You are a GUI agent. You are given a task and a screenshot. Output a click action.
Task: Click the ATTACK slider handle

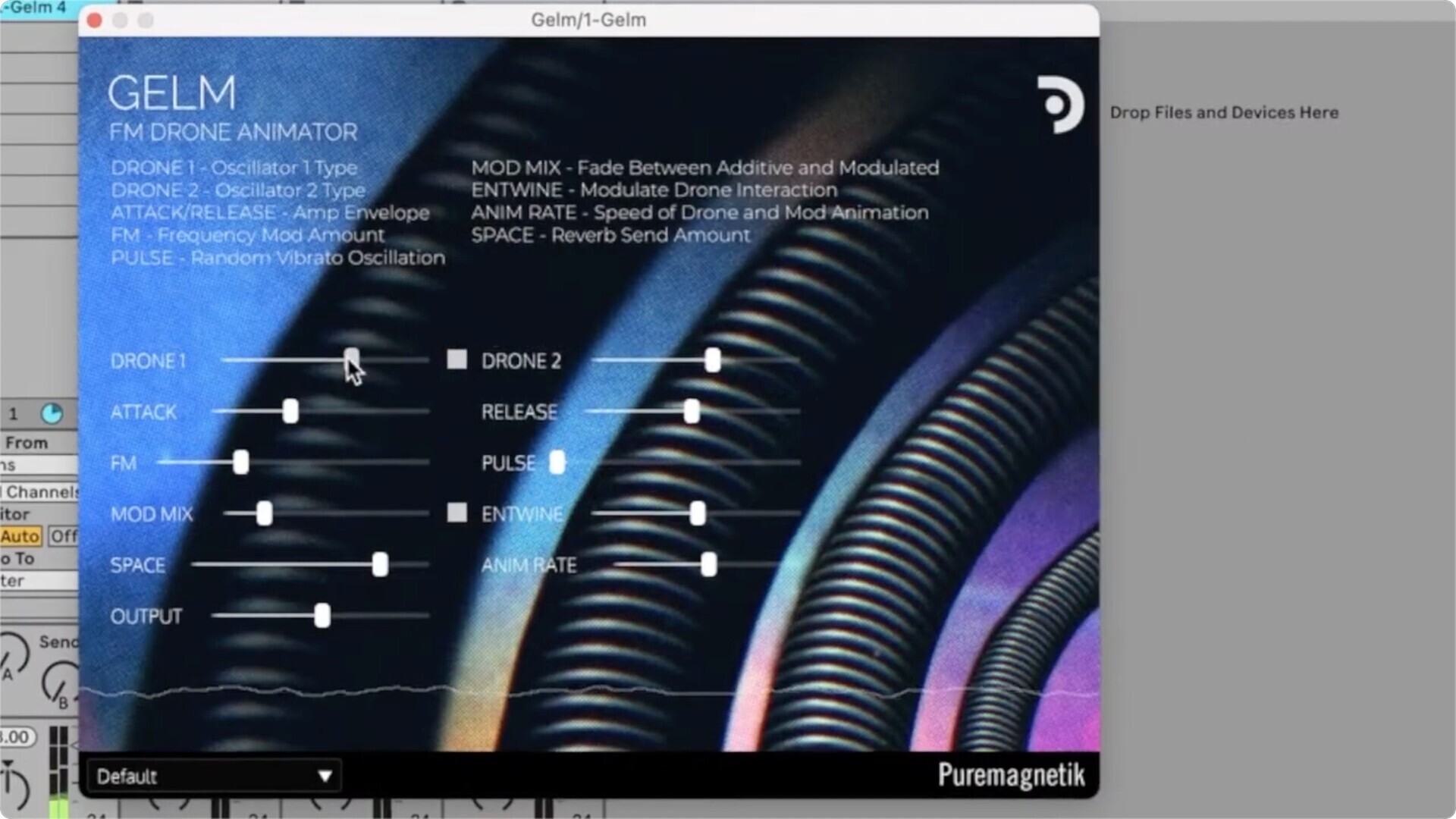click(290, 411)
